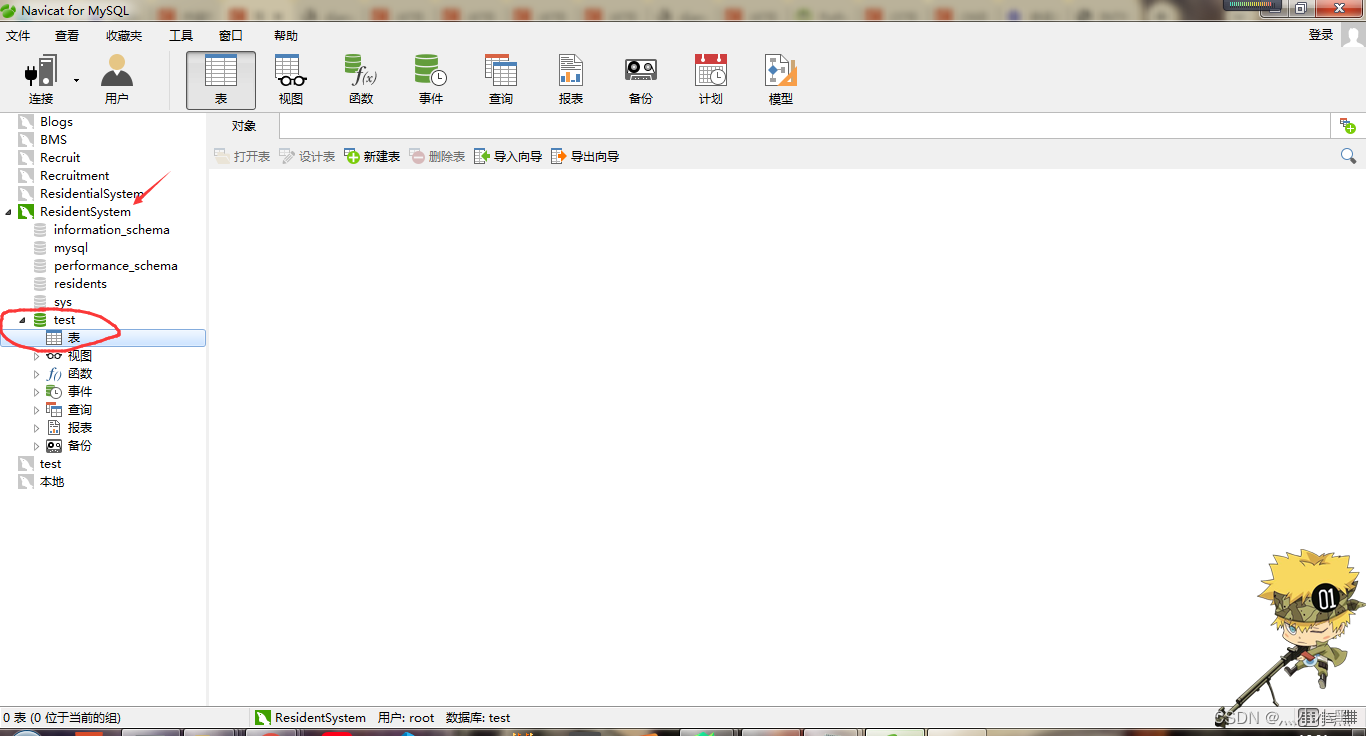The image size is (1366, 736).
Task: Select the Function (函数) toolbar icon
Action: click(361, 80)
